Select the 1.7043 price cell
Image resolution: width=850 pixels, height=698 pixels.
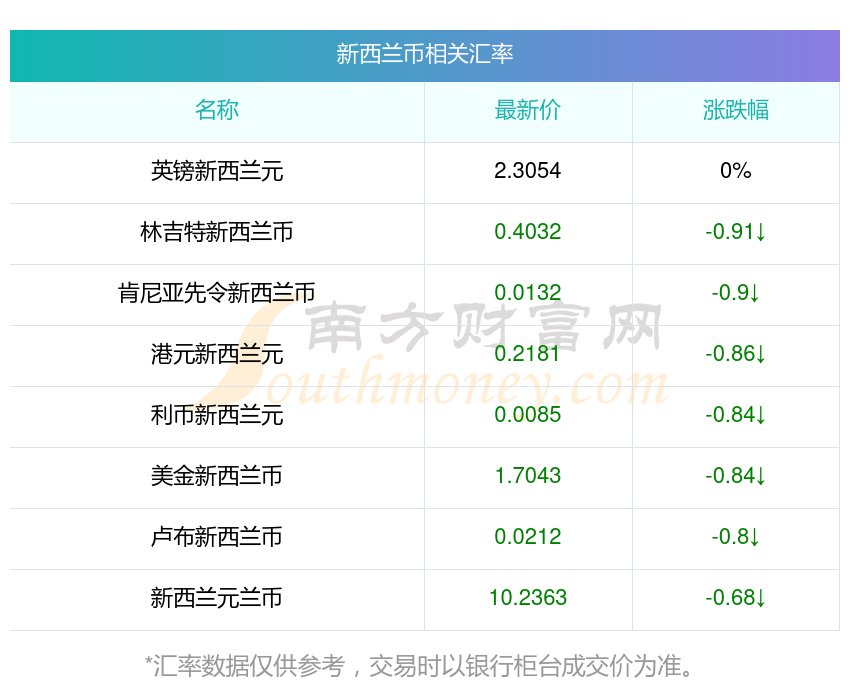pyautogui.click(x=527, y=476)
